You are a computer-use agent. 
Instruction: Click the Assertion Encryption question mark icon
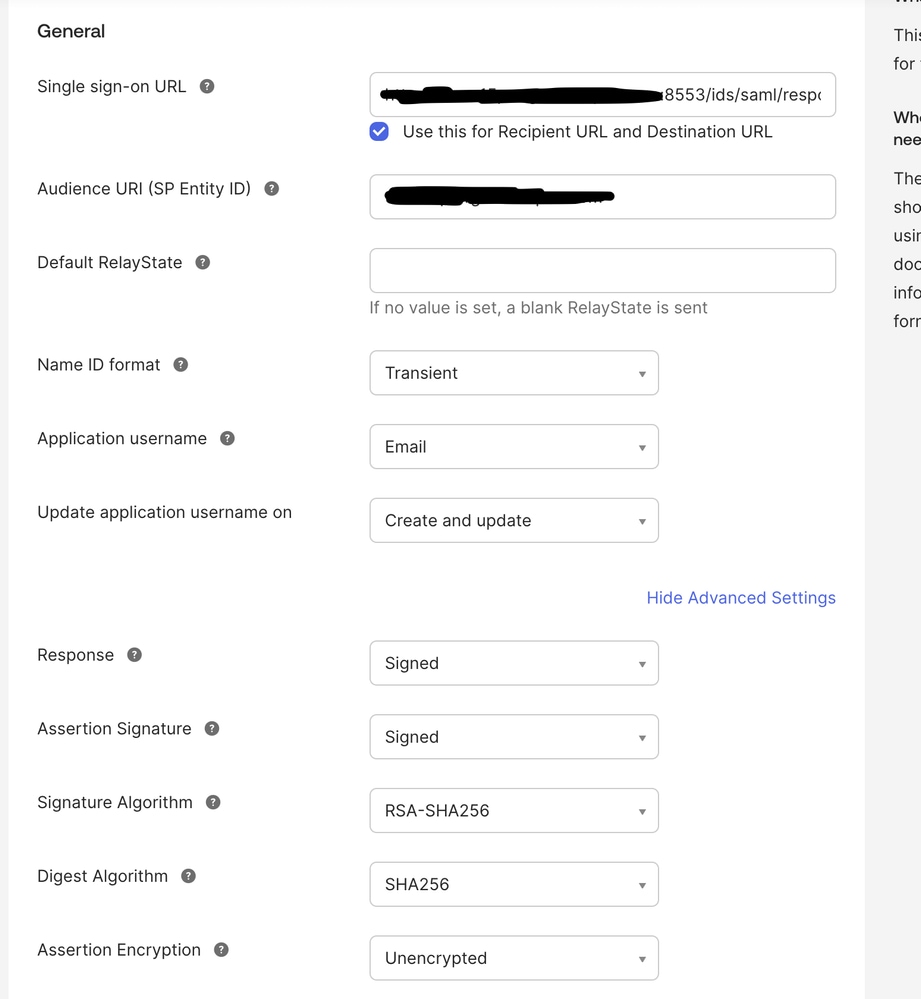(x=222, y=950)
